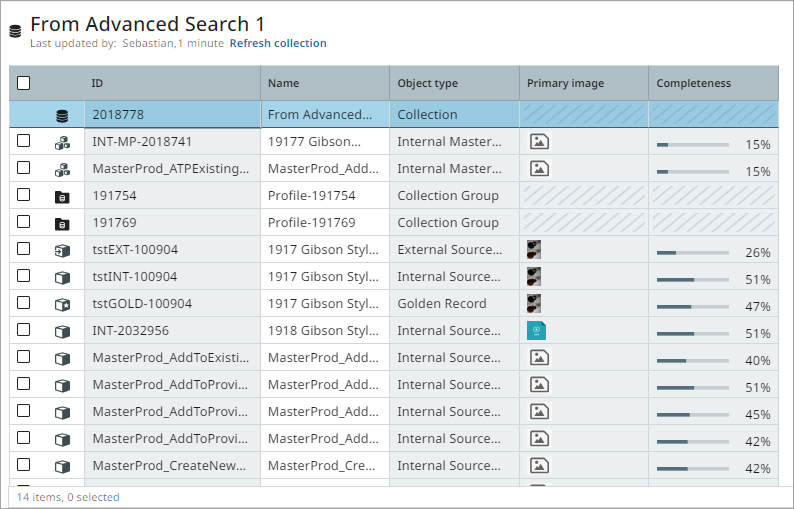Image resolution: width=794 pixels, height=509 pixels.
Task: Click the Object type column header
Action: coord(427,84)
